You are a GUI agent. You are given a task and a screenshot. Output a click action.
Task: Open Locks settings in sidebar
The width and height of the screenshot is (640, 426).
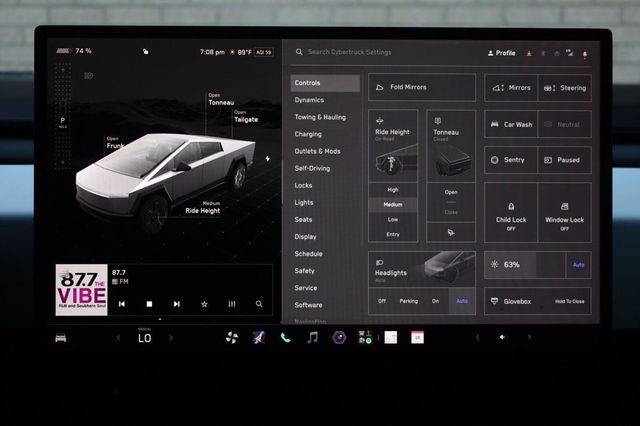click(303, 186)
